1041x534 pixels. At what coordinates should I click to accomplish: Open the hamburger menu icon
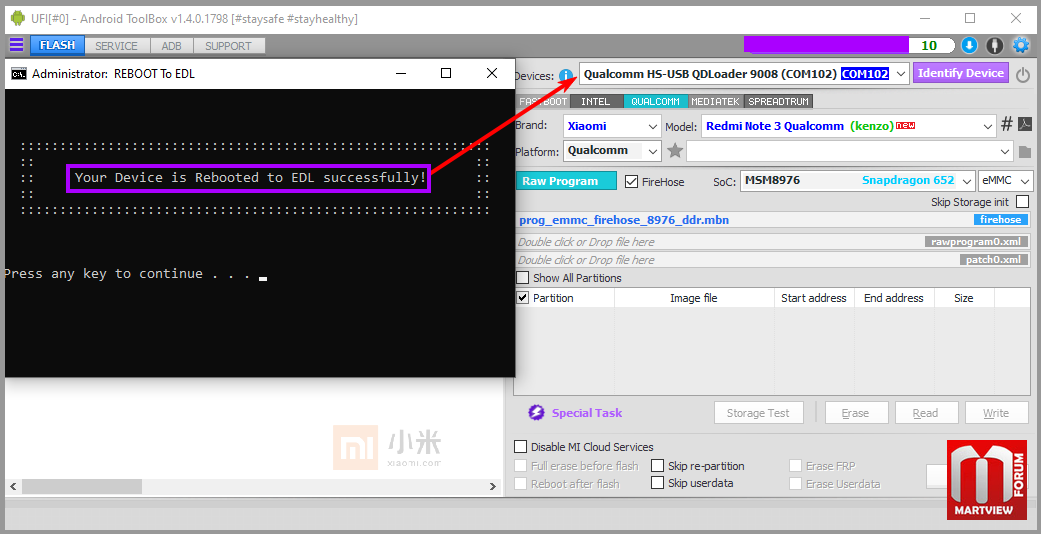coord(16,45)
